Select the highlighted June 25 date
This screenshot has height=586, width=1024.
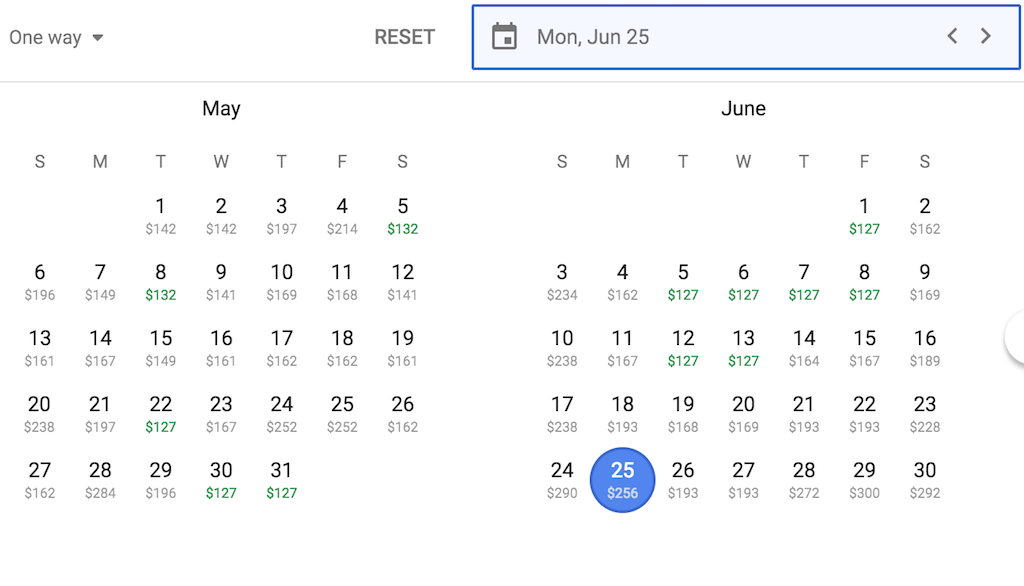[622, 480]
